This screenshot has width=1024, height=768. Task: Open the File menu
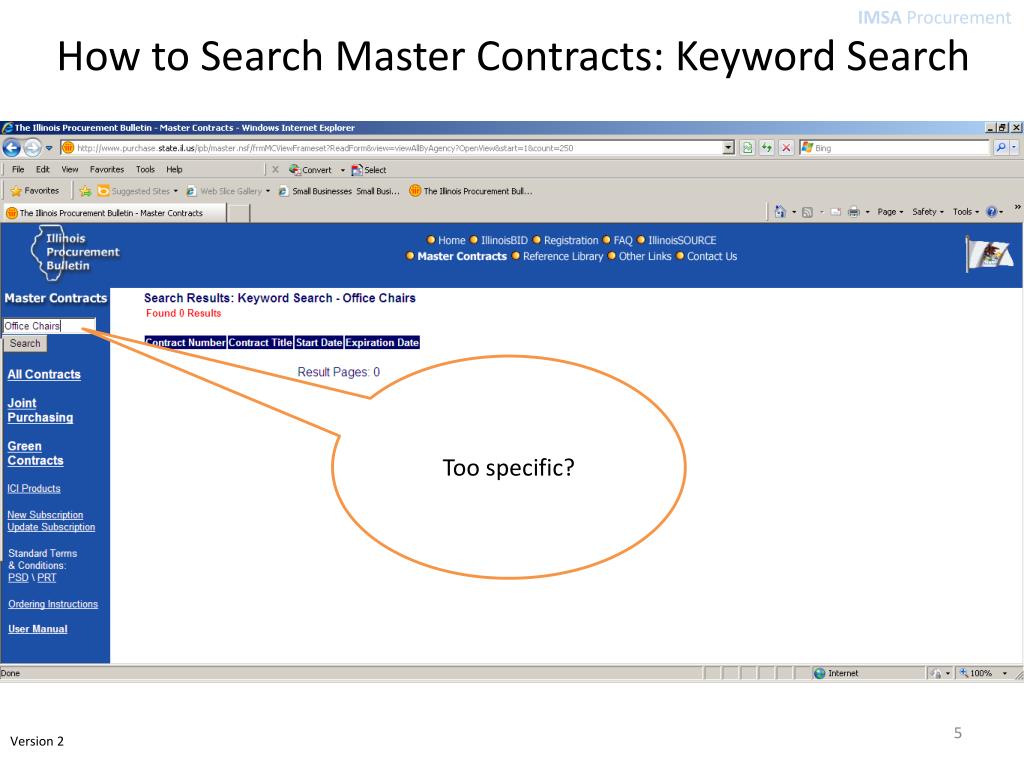[x=18, y=170]
